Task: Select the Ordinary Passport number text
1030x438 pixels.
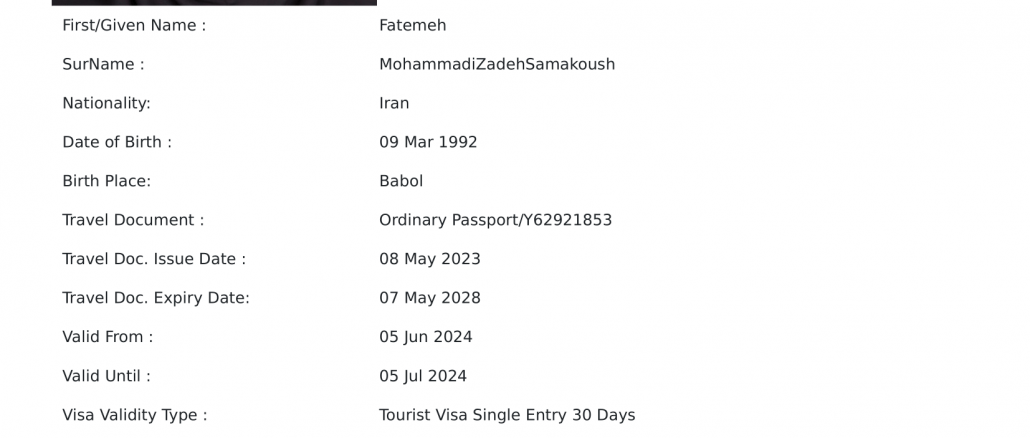Action: pos(495,220)
